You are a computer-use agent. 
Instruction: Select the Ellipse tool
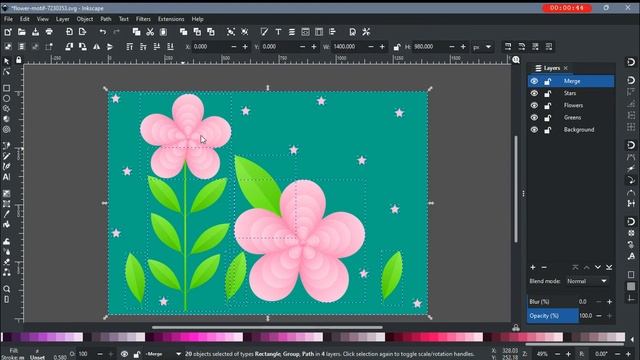click(x=7, y=98)
